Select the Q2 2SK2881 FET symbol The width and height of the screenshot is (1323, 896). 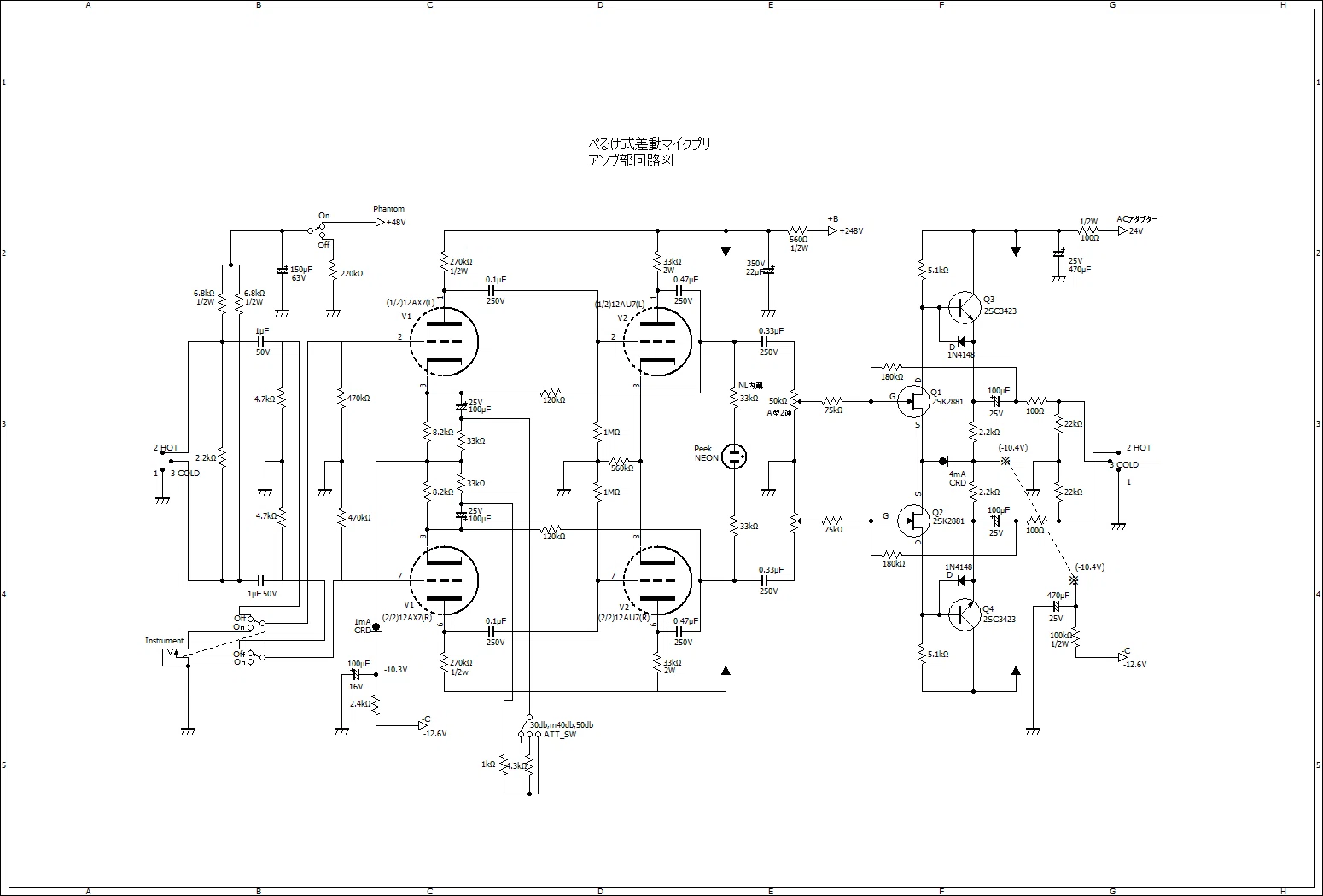pos(914,520)
